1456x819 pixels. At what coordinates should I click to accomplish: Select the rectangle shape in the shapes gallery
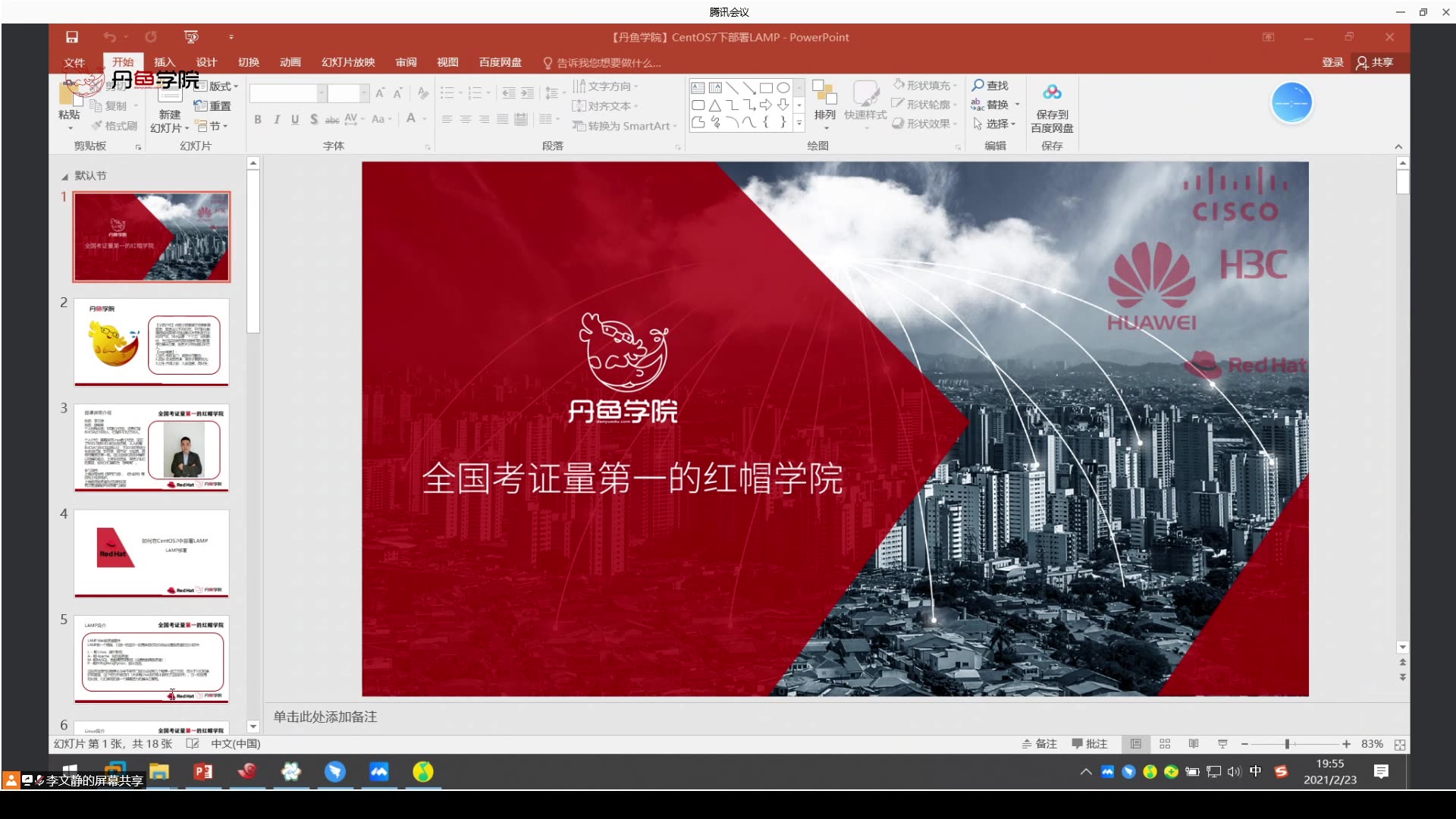click(766, 87)
